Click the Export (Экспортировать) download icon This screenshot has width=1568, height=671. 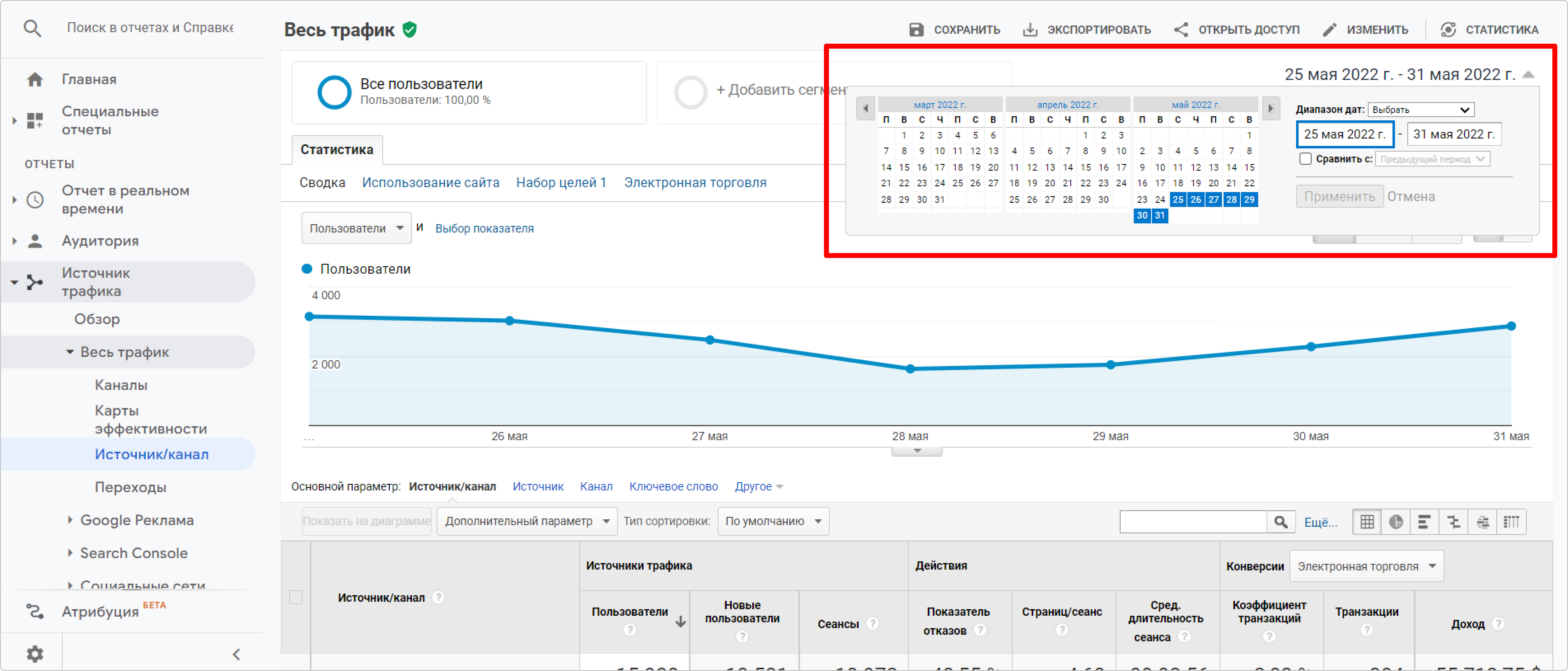point(1029,29)
